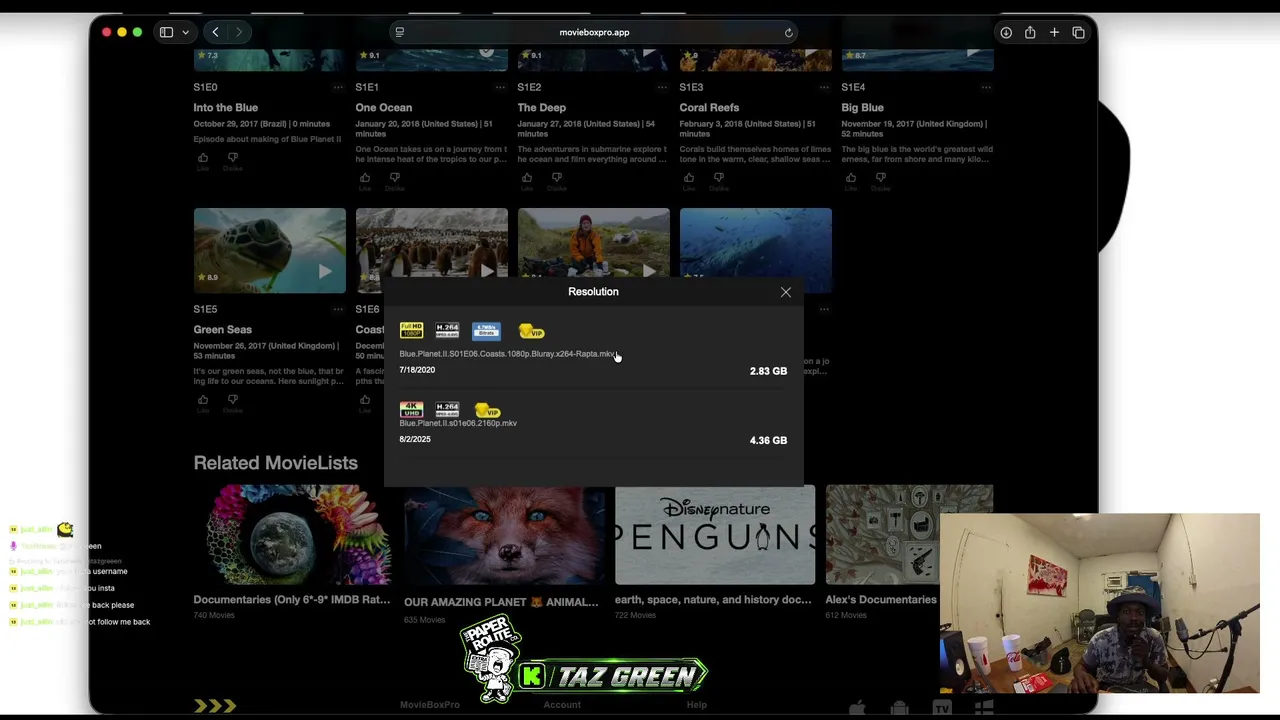Open sidebar tab group dropdown arrow
This screenshot has width=1280, height=720.
(x=185, y=32)
